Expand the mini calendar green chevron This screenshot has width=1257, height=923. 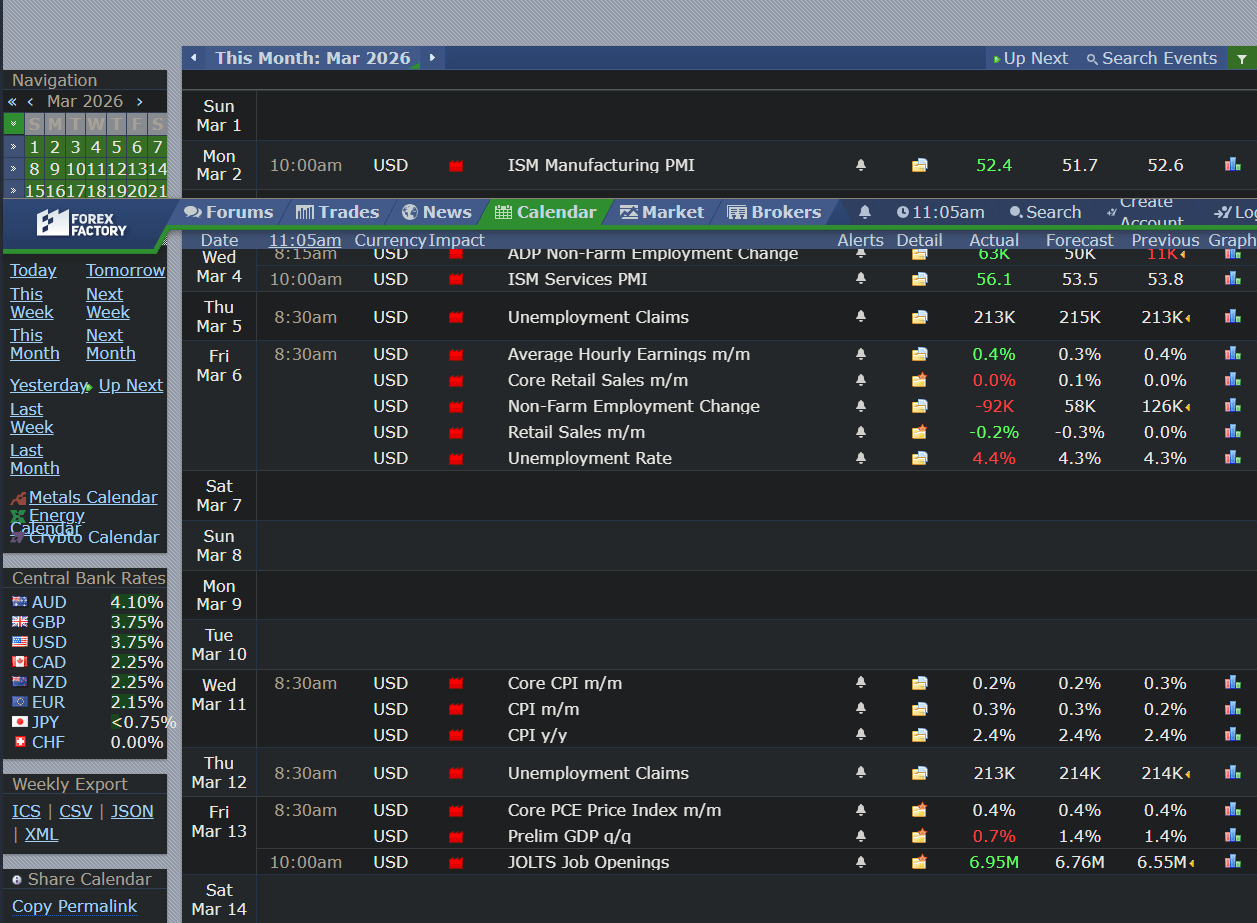pyautogui.click(x=13, y=124)
